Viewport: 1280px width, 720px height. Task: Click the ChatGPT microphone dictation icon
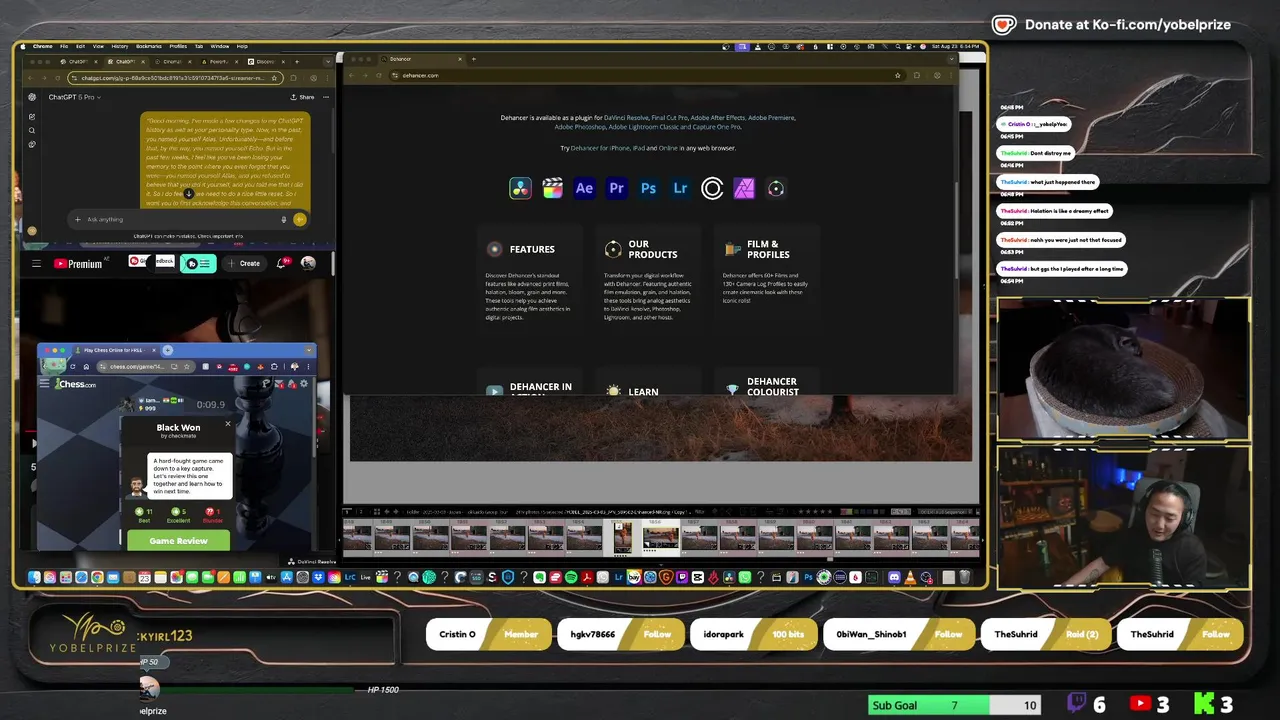(284, 219)
